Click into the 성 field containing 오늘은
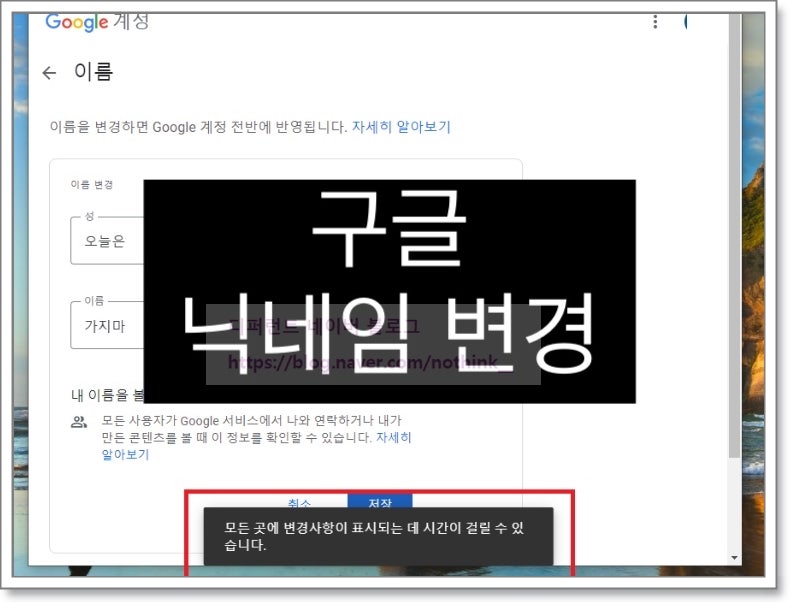The width and height of the screenshot is (790, 602). (107, 240)
